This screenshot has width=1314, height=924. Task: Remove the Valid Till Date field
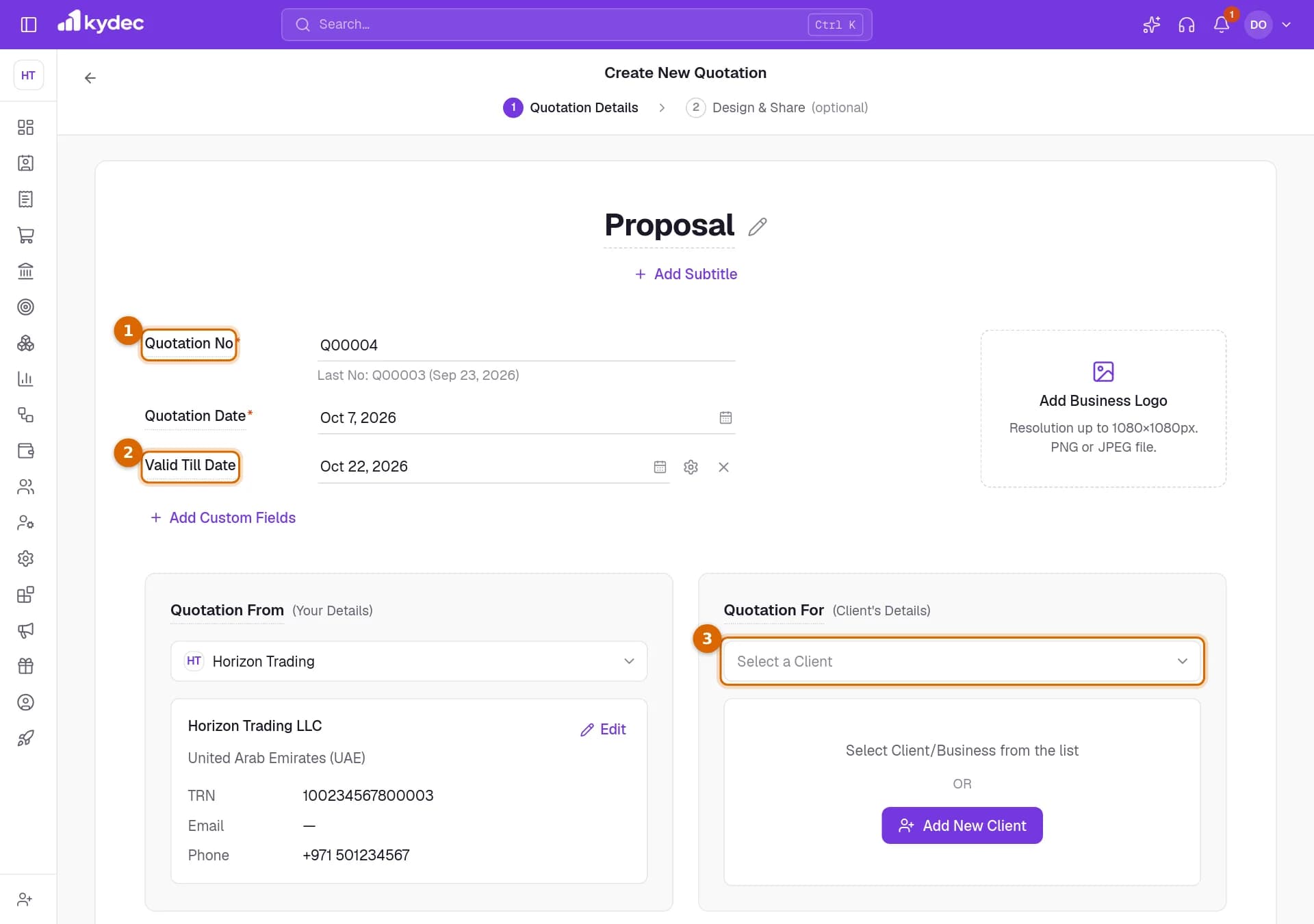pyautogui.click(x=723, y=467)
